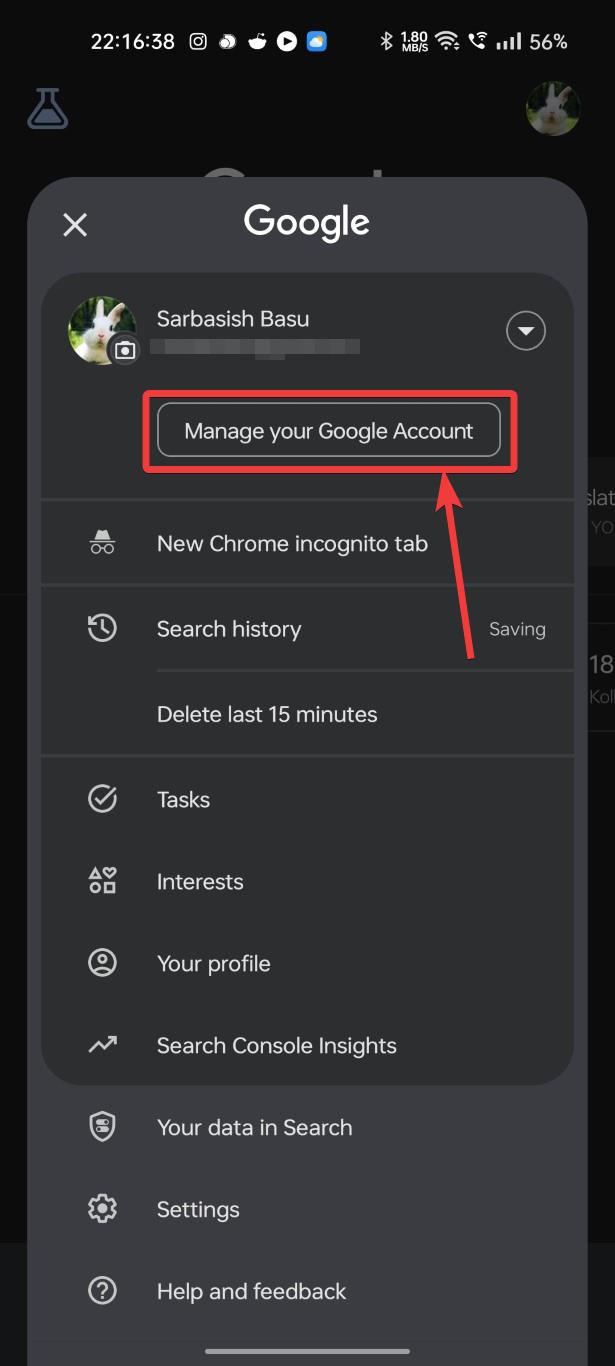
Task: Tap the Bluetooth status icon
Action: [x=386, y=42]
